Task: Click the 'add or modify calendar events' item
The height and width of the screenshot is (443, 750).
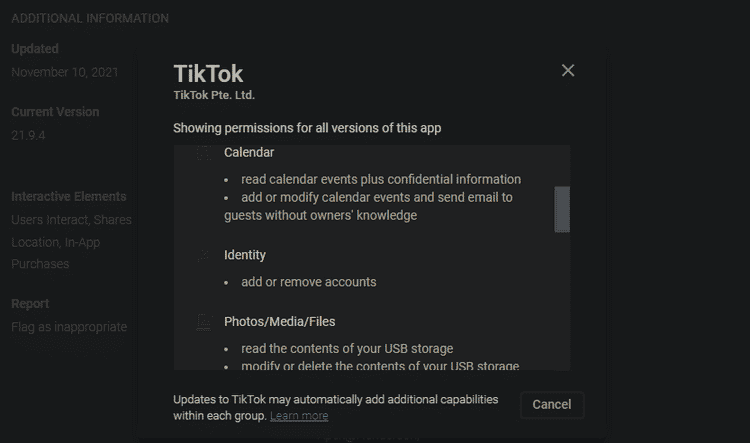Action: 368,206
